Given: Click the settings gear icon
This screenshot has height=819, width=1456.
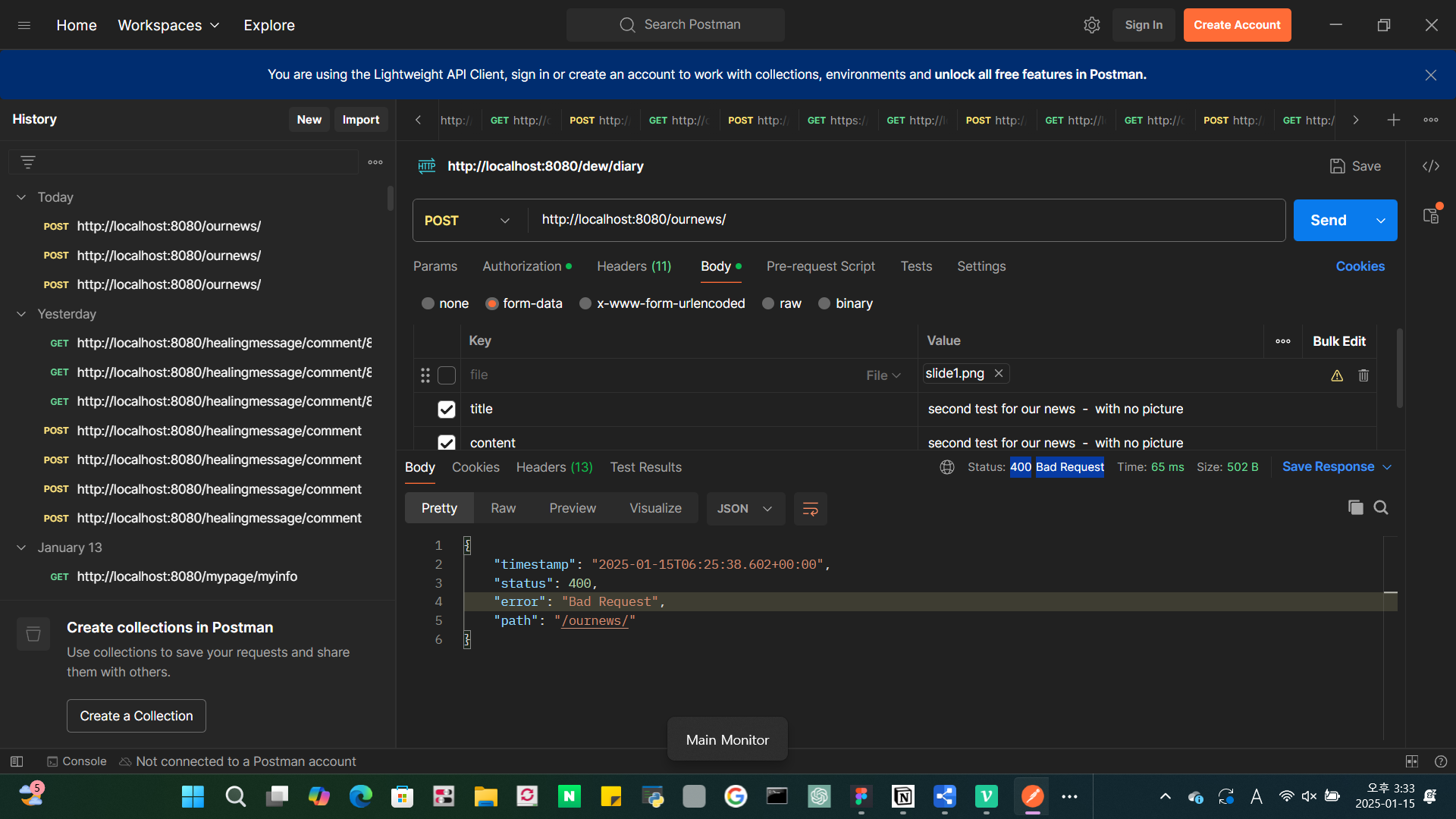Looking at the screenshot, I should tap(1091, 25).
